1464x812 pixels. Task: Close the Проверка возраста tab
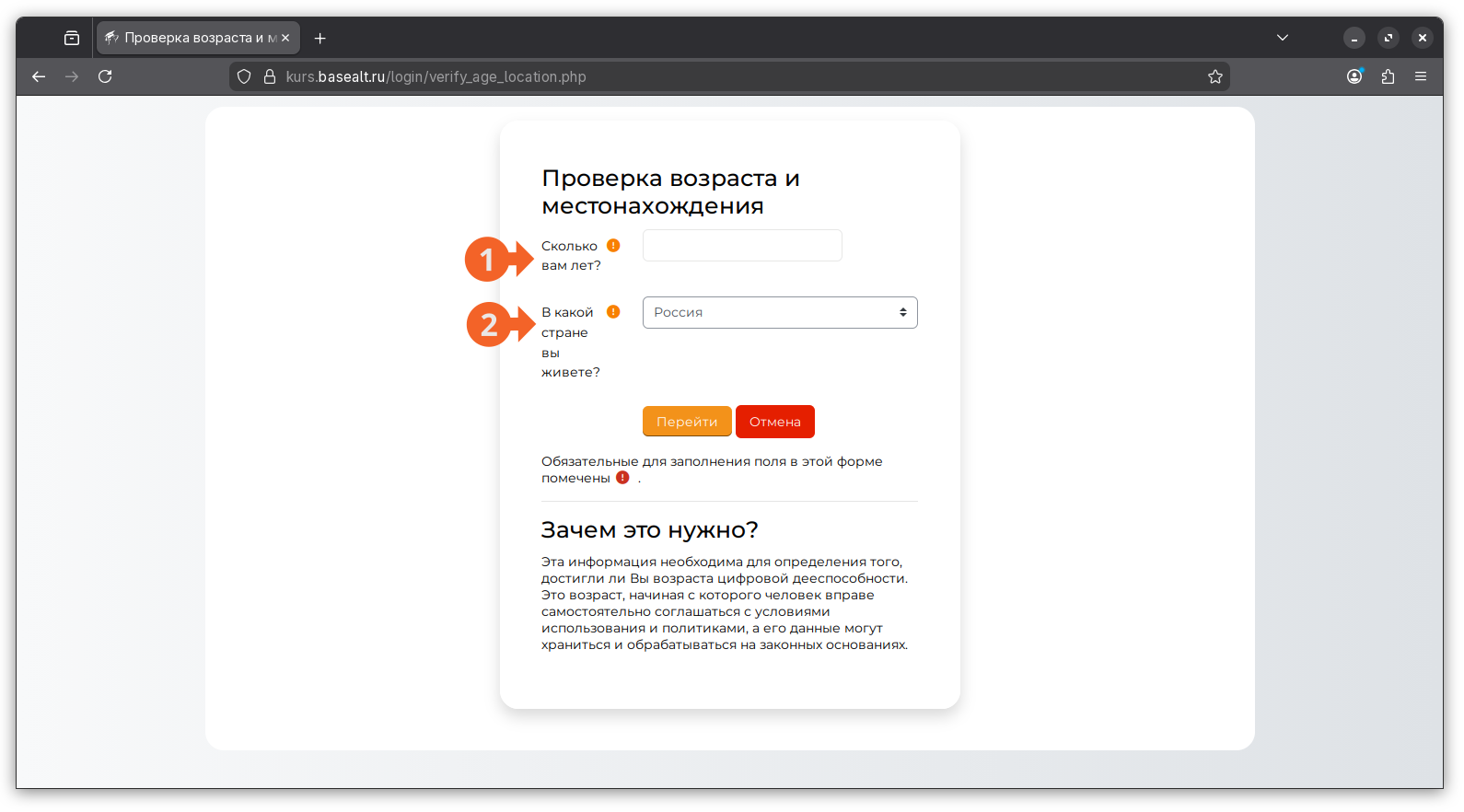[285, 38]
